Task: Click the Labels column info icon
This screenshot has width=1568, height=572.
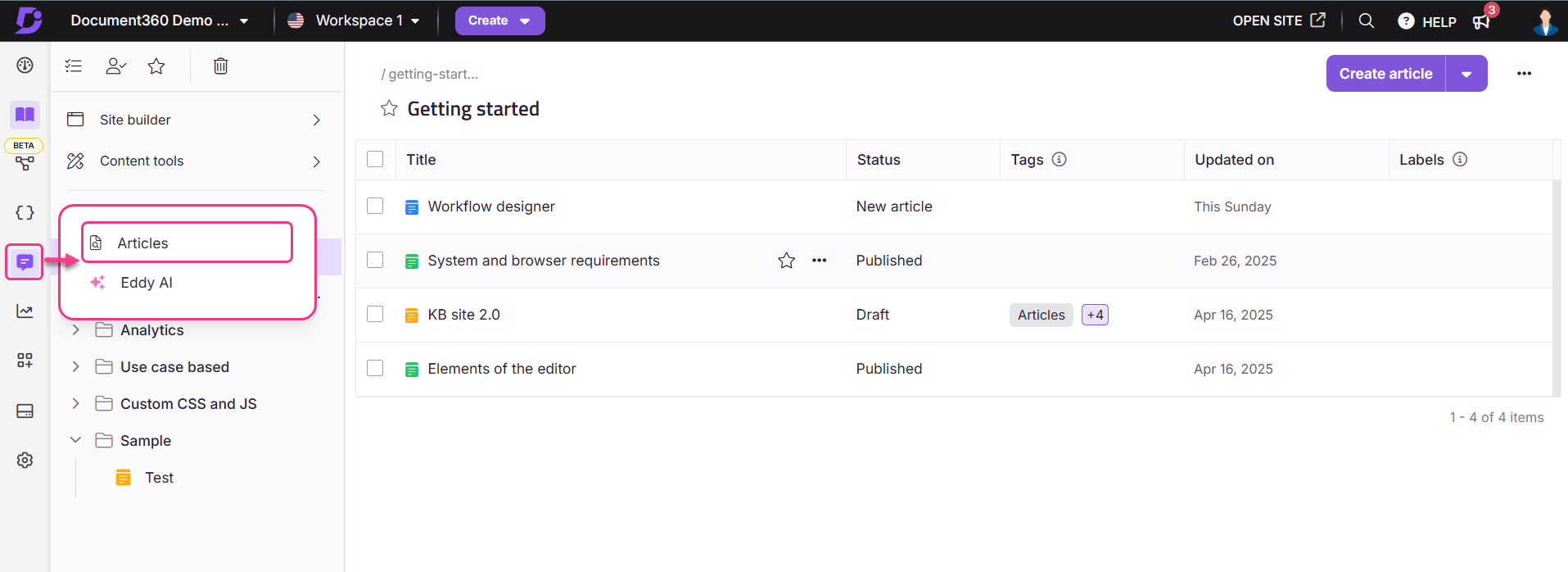Action: [1460, 159]
